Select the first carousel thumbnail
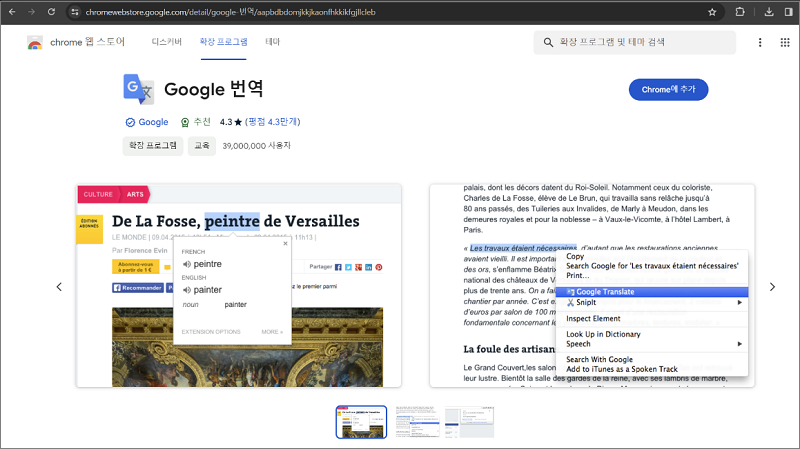 point(361,422)
